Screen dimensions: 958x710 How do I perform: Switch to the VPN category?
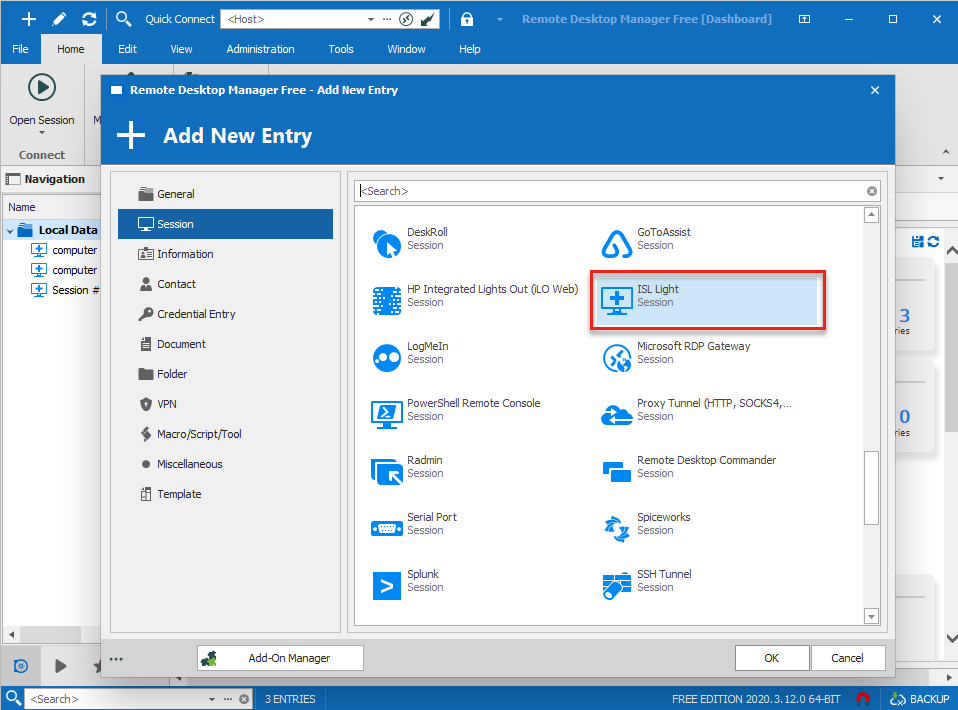[x=167, y=404]
